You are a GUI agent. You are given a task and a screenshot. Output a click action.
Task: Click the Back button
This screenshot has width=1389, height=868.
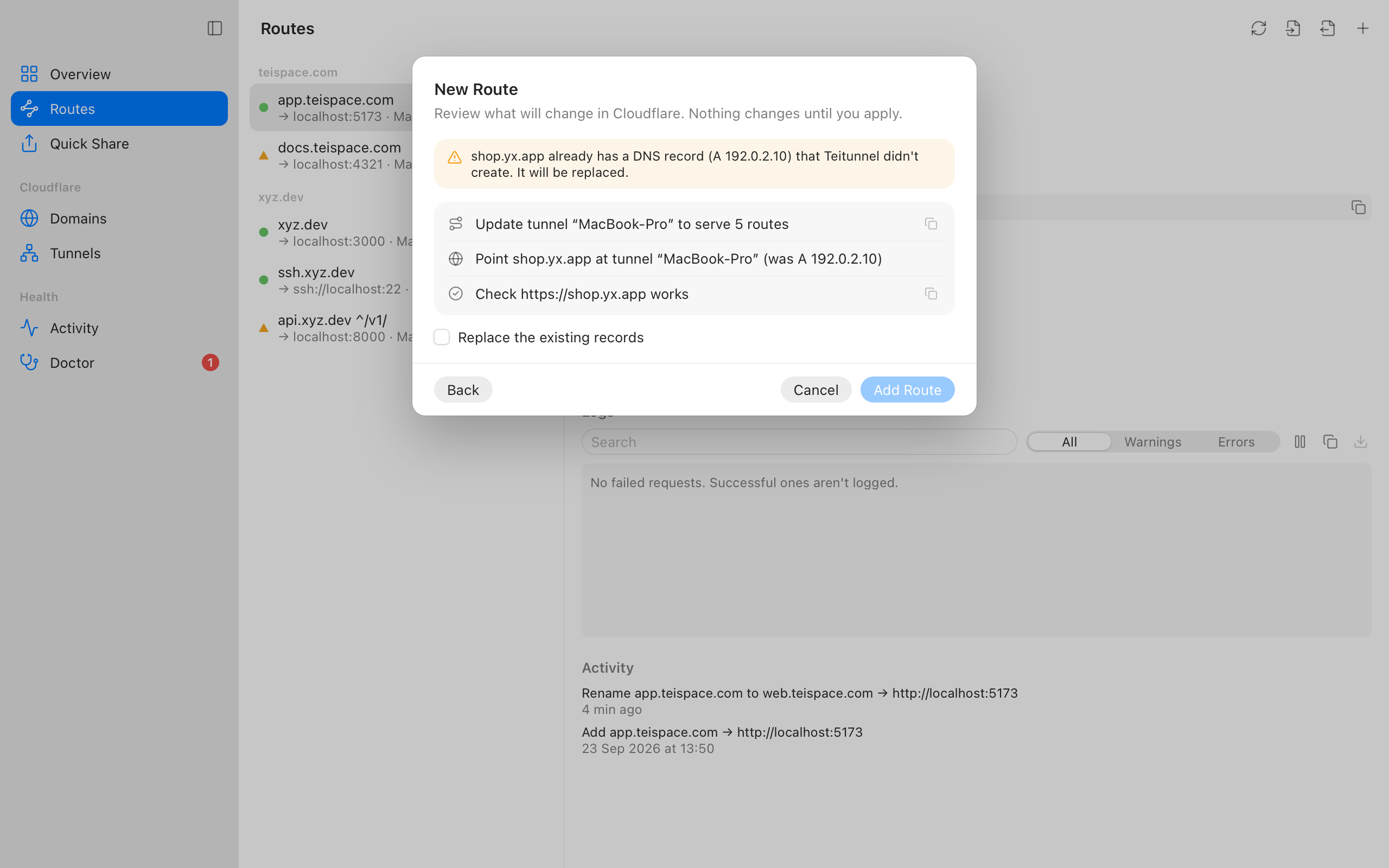click(463, 390)
